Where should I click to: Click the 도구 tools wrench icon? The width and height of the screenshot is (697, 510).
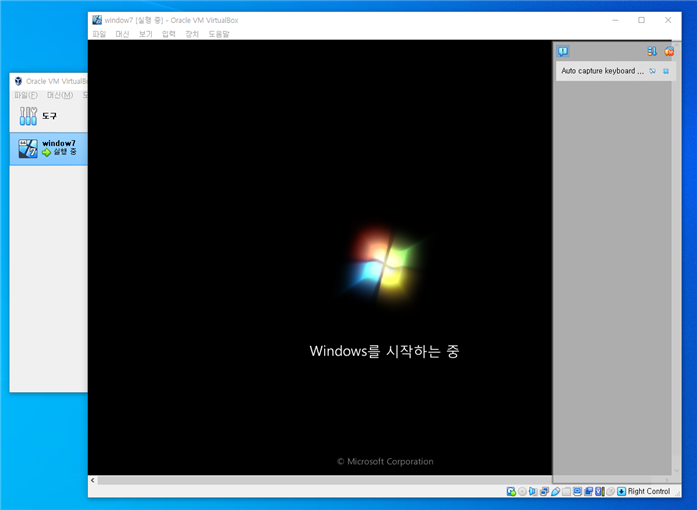(28, 116)
